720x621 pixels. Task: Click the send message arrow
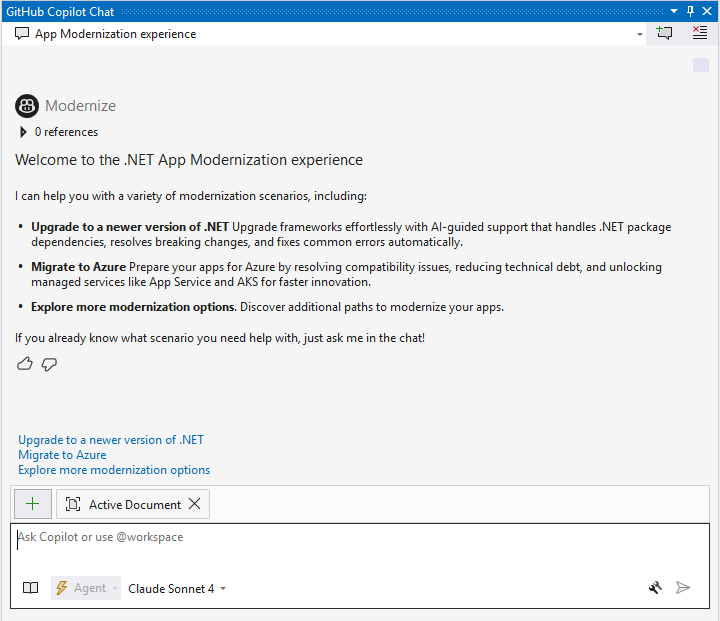point(683,588)
